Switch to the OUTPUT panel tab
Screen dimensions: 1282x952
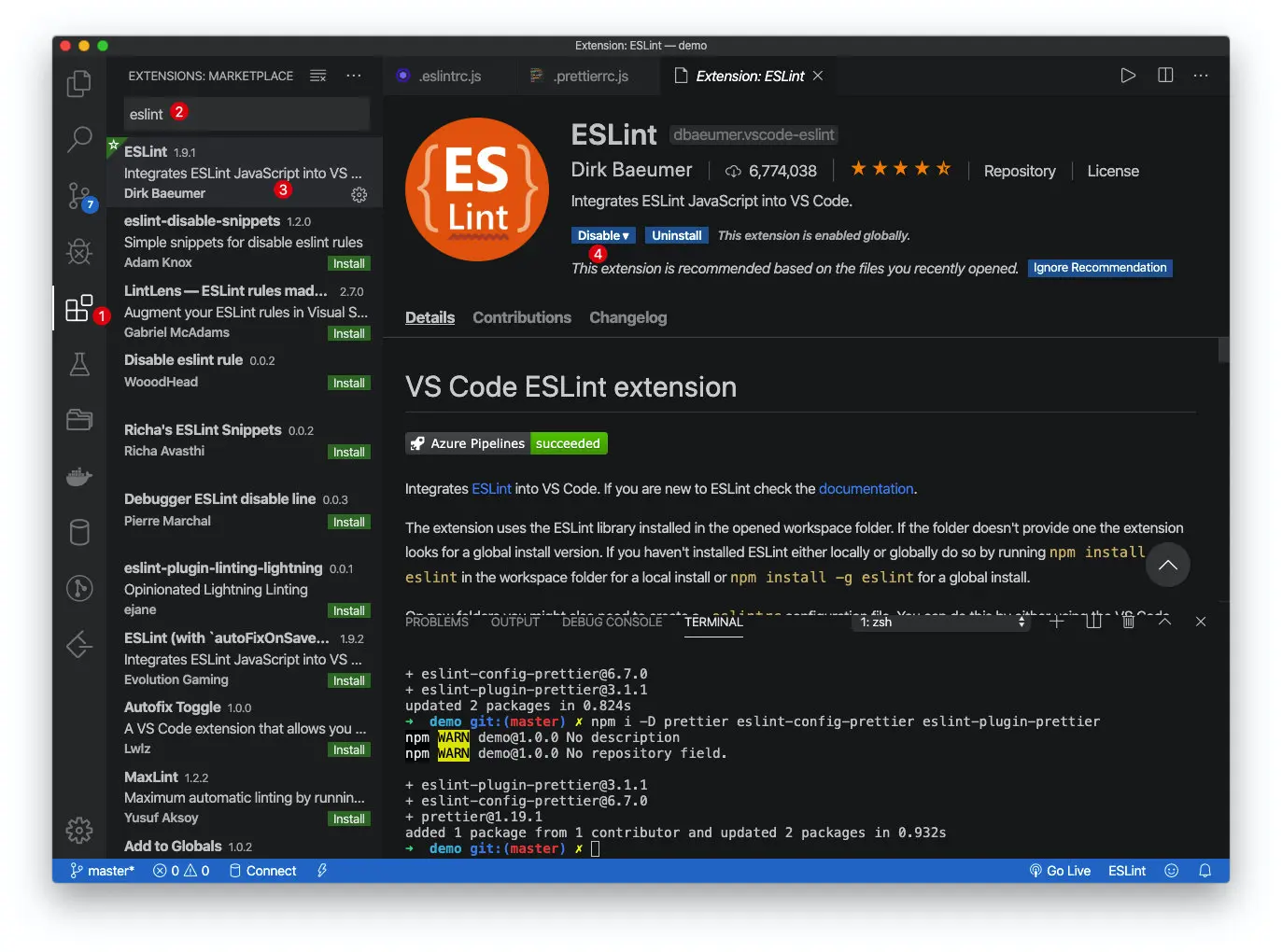tap(515, 622)
